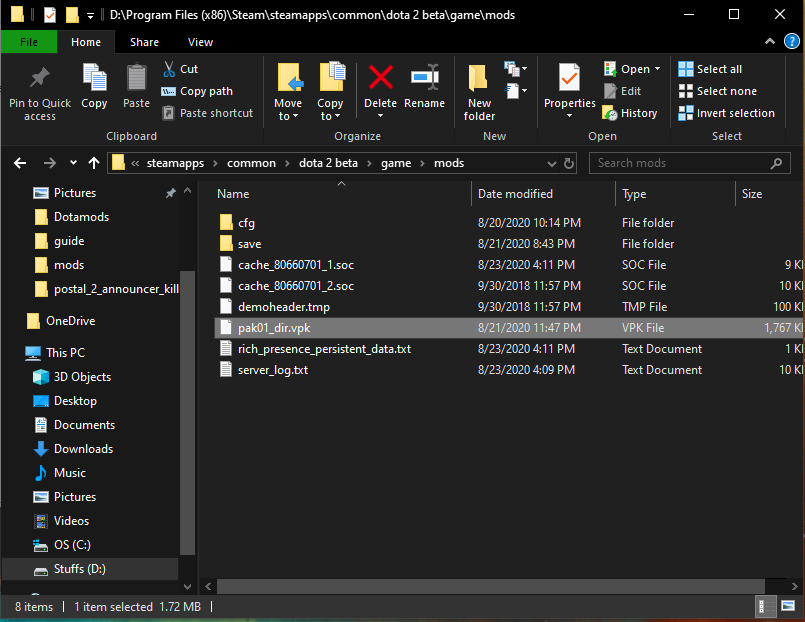Image resolution: width=805 pixels, height=622 pixels.
Task: Click the Search mods field
Action: pos(689,163)
